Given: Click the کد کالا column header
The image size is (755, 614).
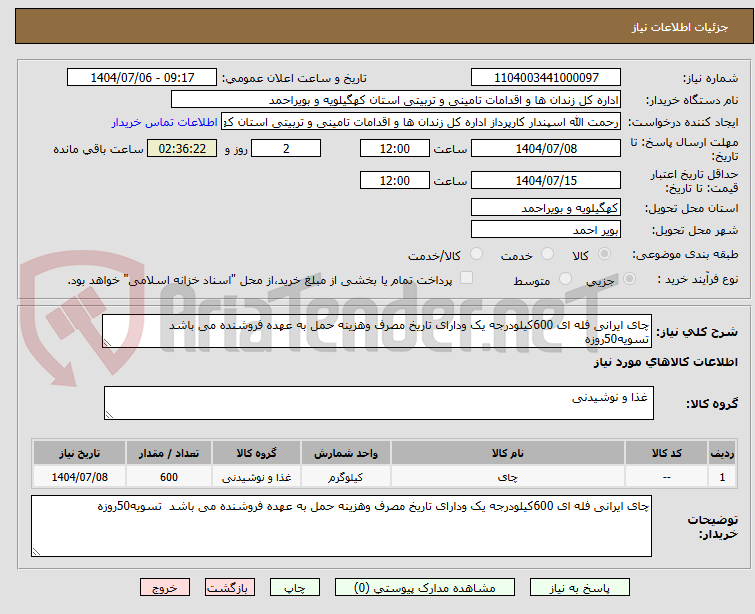Looking at the screenshot, I should tap(666, 453).
